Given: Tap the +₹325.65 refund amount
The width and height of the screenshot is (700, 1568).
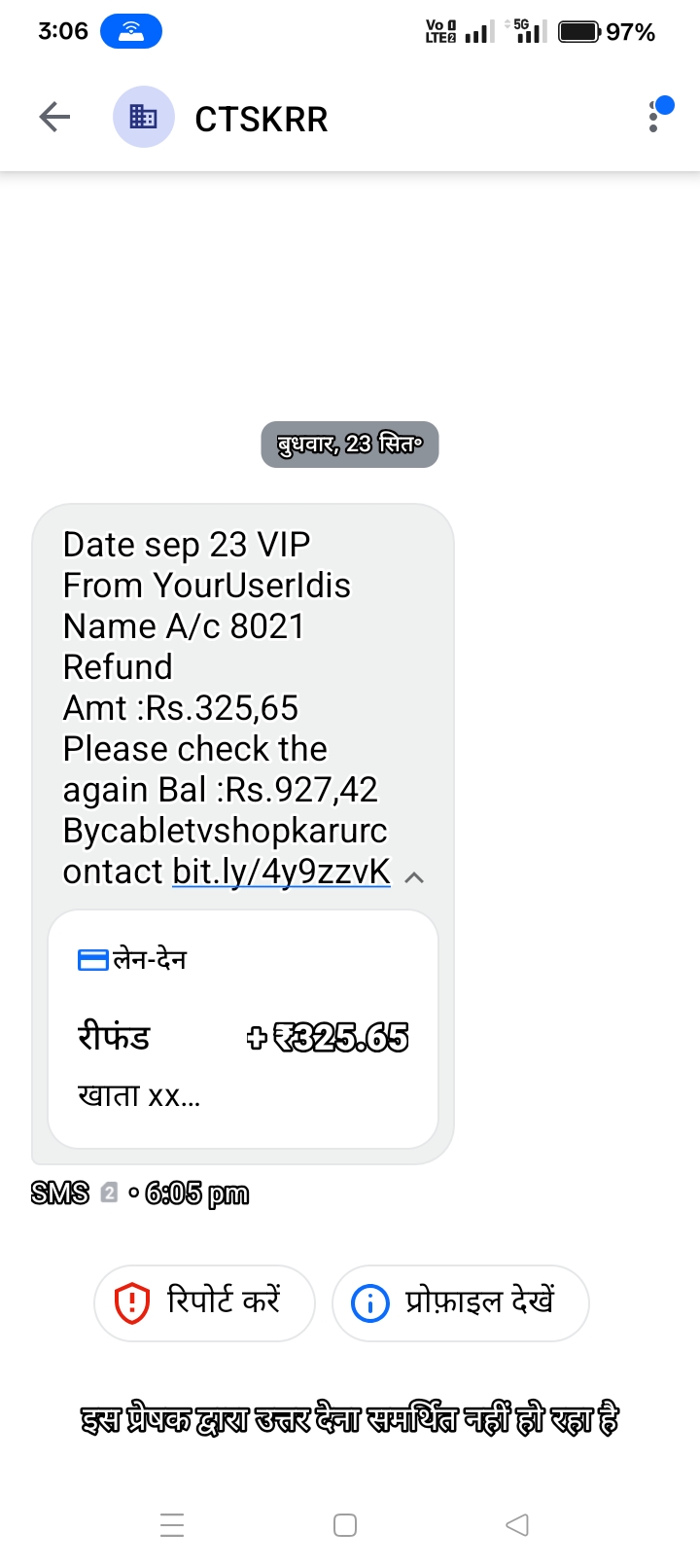Looking at the screenshot, I should 329,1038.
